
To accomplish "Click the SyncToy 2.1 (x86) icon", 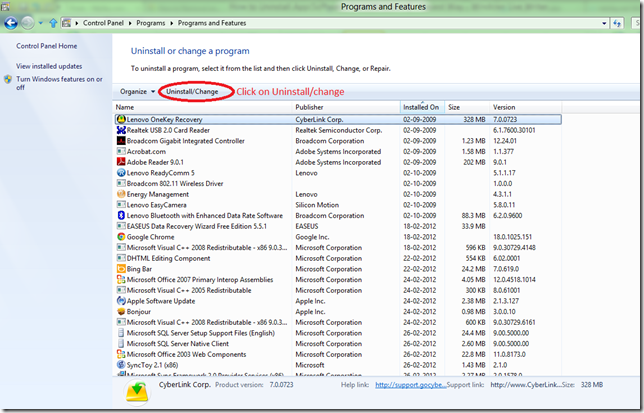I will (121, 365).
